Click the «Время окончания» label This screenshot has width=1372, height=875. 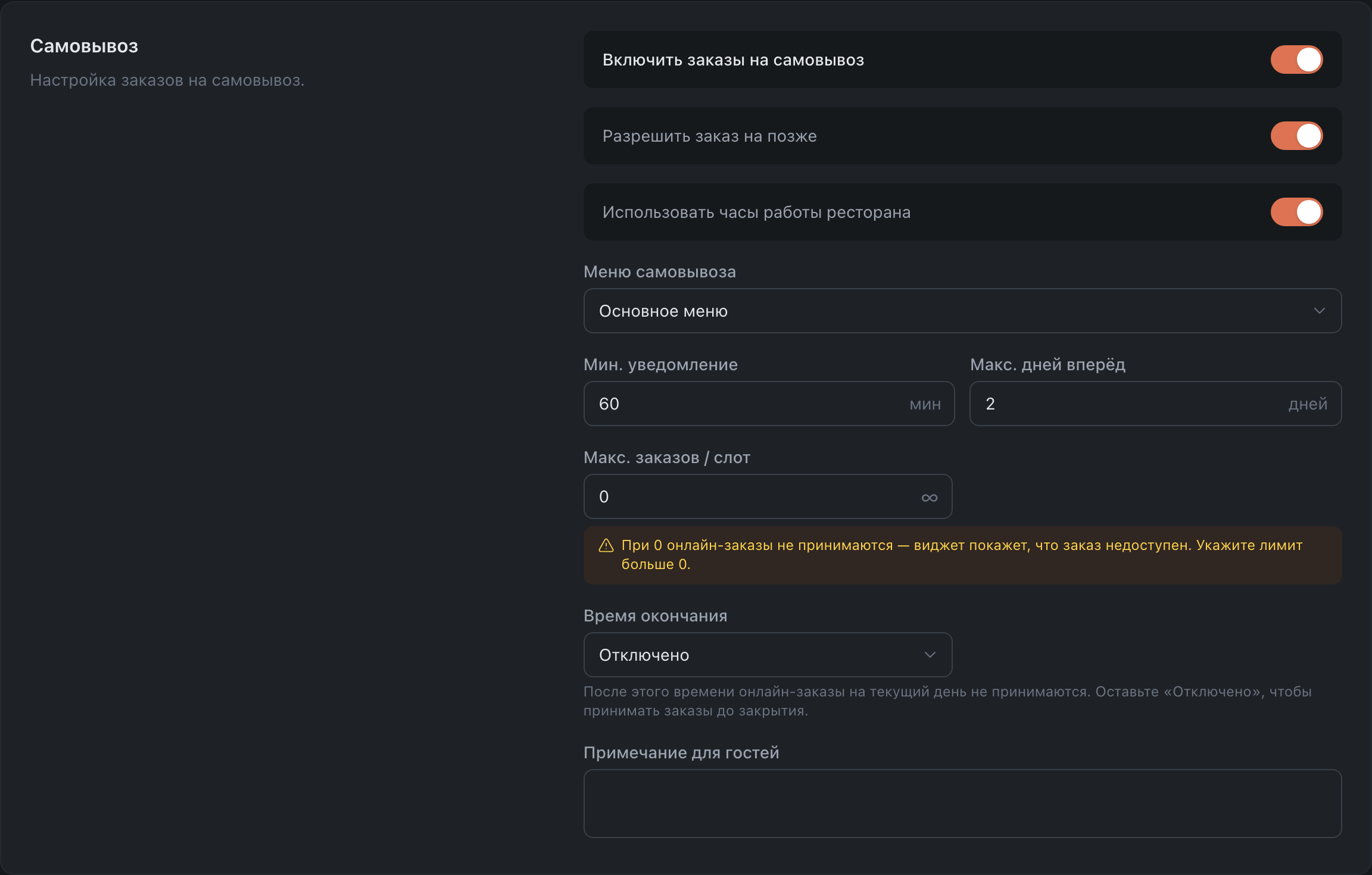[x=655, y=616]
